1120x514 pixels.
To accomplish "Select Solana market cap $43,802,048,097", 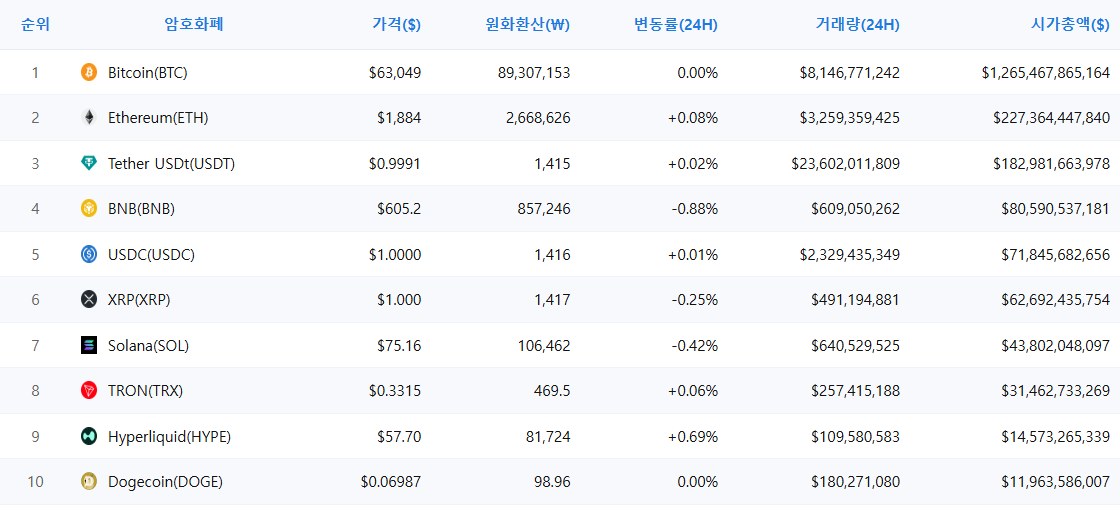I will [1056, 346].
